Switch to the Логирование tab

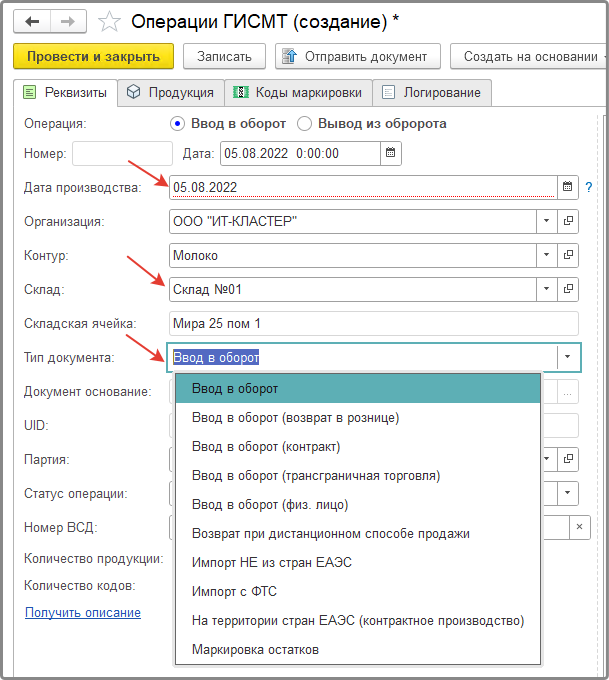432,92
